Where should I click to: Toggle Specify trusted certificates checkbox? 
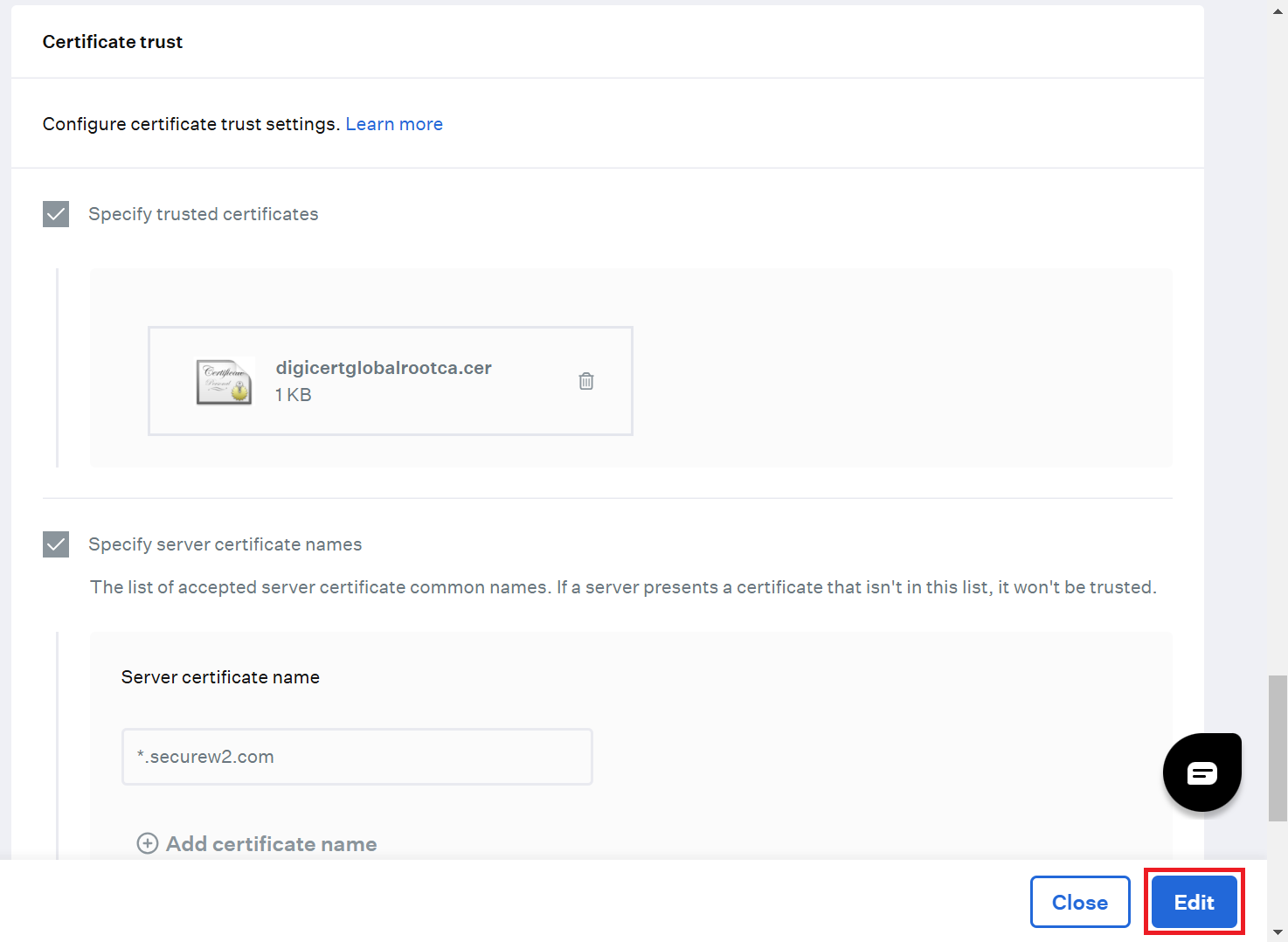coord(56,214)
